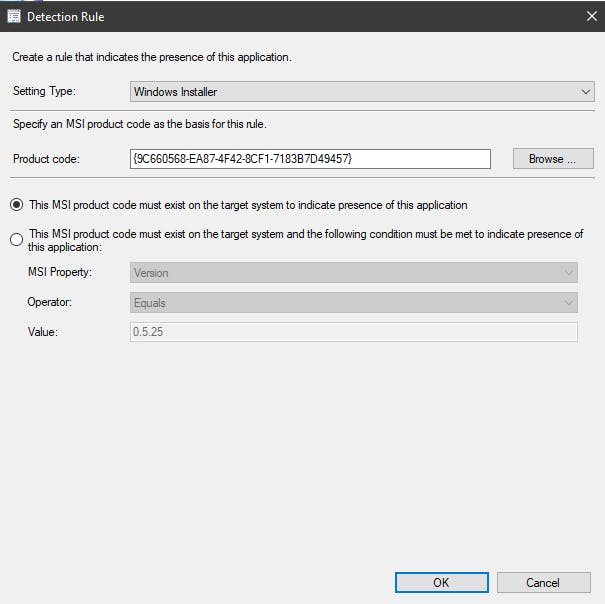Close the Detection Rule dialog

tap(591, 16)
